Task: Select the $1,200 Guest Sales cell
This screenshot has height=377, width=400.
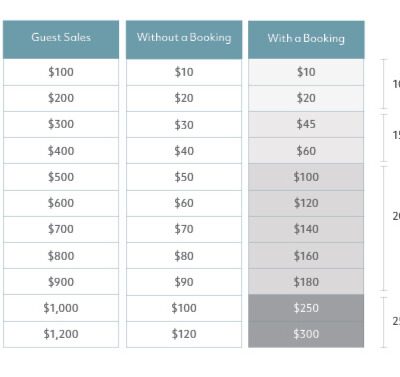Action: [x=61, y=334]
